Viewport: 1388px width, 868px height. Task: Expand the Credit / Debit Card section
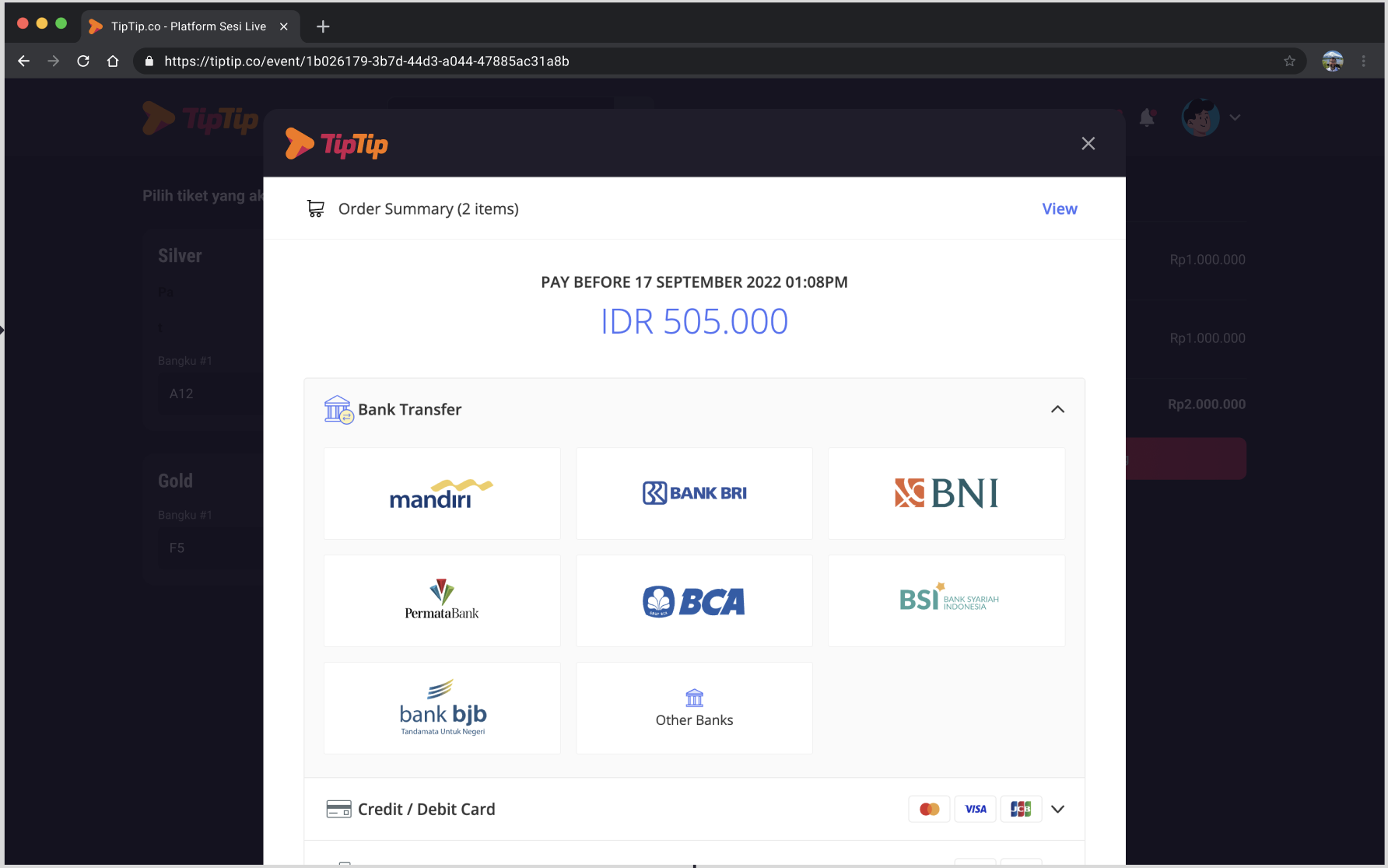[1057, 809]
